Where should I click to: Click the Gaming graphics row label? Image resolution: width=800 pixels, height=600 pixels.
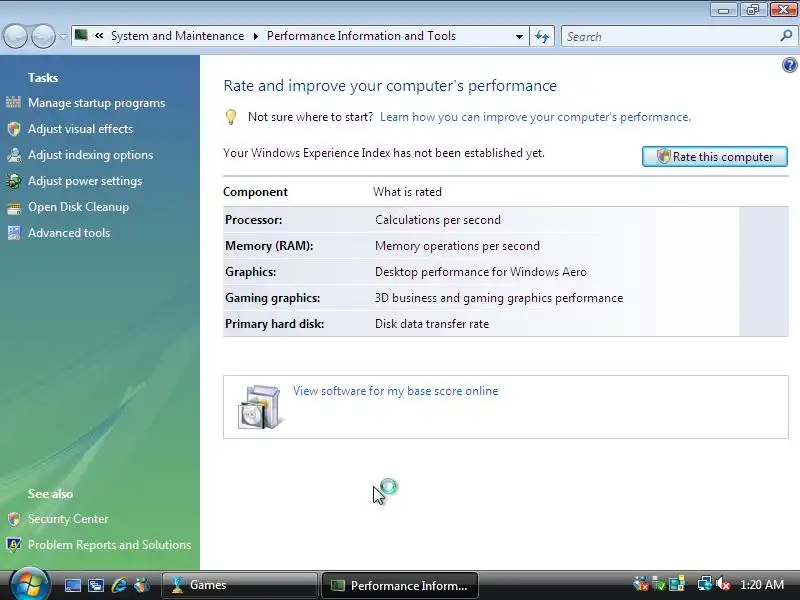pos(272,298)
